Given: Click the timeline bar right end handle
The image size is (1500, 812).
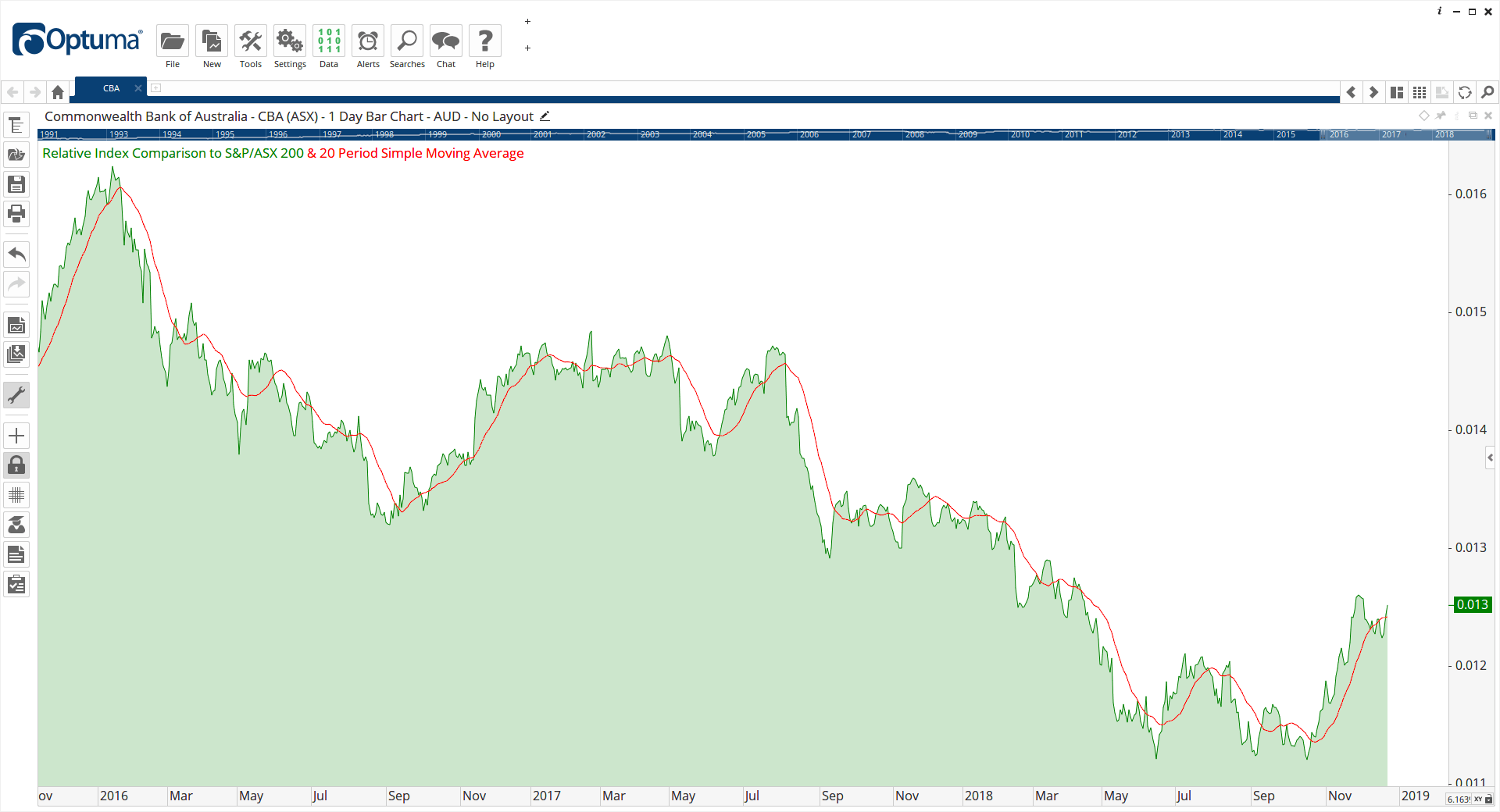Looking at the screenshot, I should tap(1491, 134).
